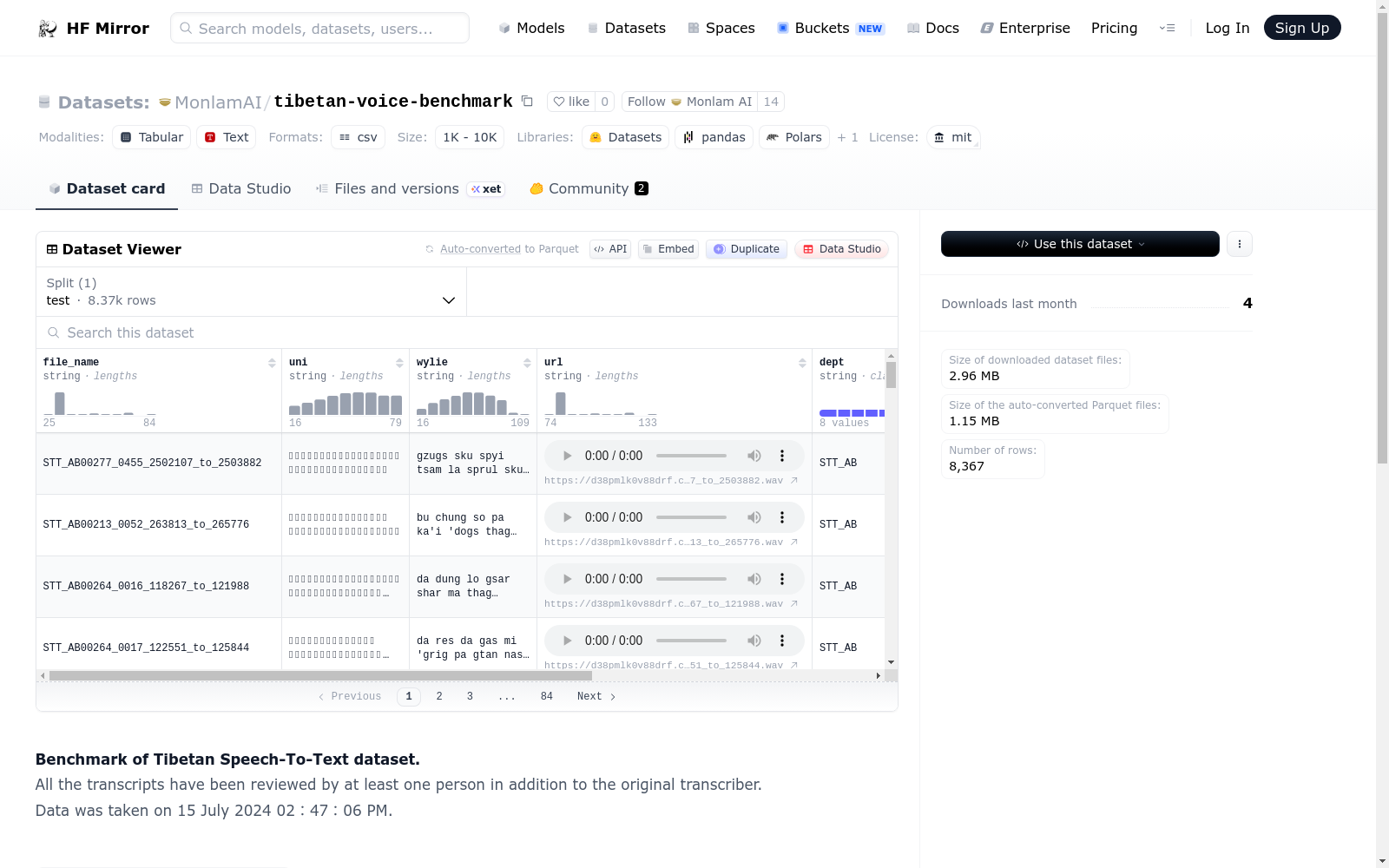Play audio for STT_AB00264_0017 row
Screen dimensions: 1389x868
(567, 641)
